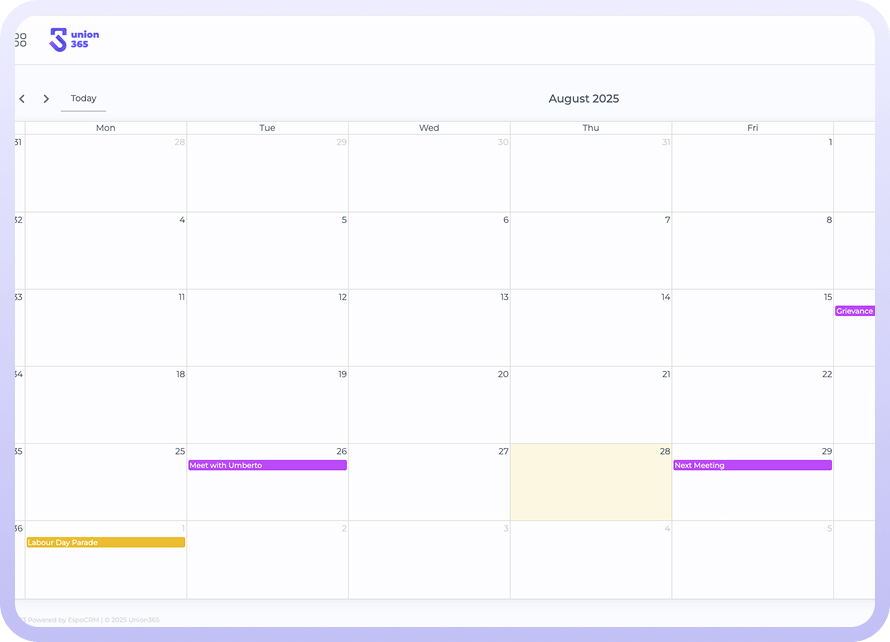Click the August 2025 title
The image size is (890, 642).
[583, 99]
